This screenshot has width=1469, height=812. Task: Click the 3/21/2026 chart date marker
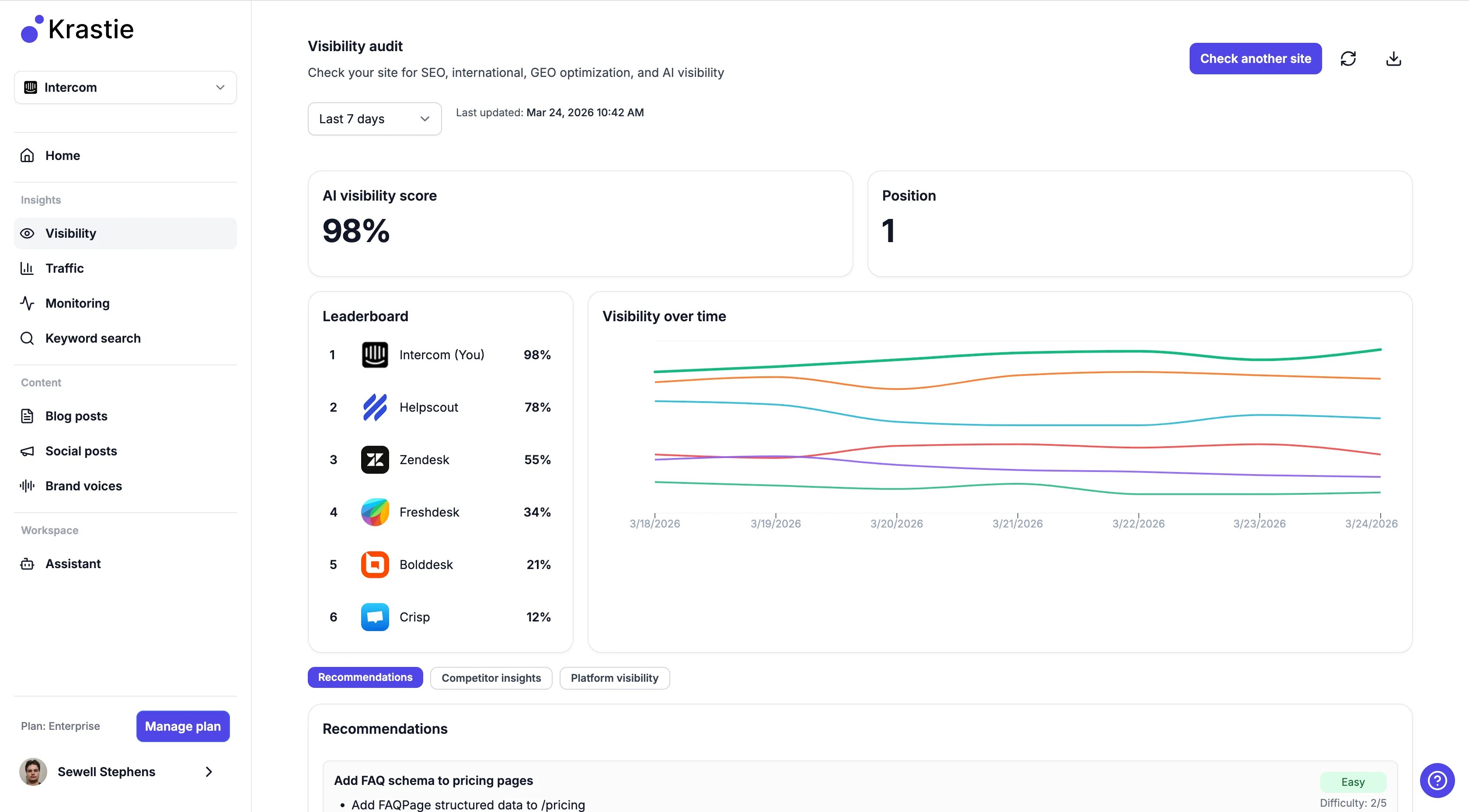coord(1017,523)
